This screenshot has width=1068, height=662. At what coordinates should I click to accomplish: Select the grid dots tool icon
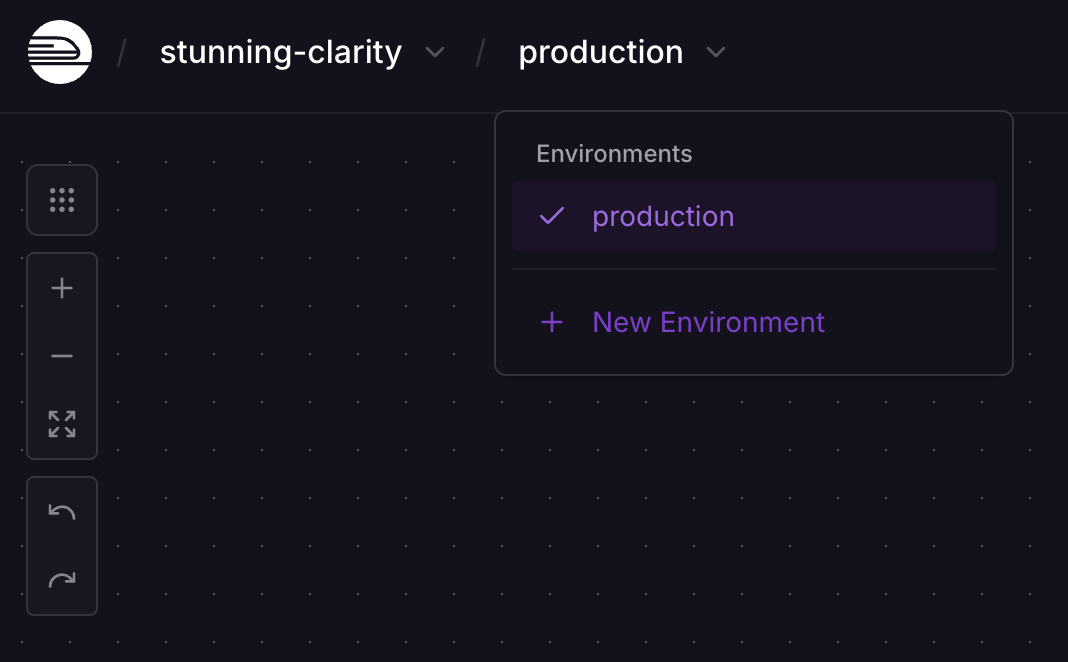coord(62,199)
